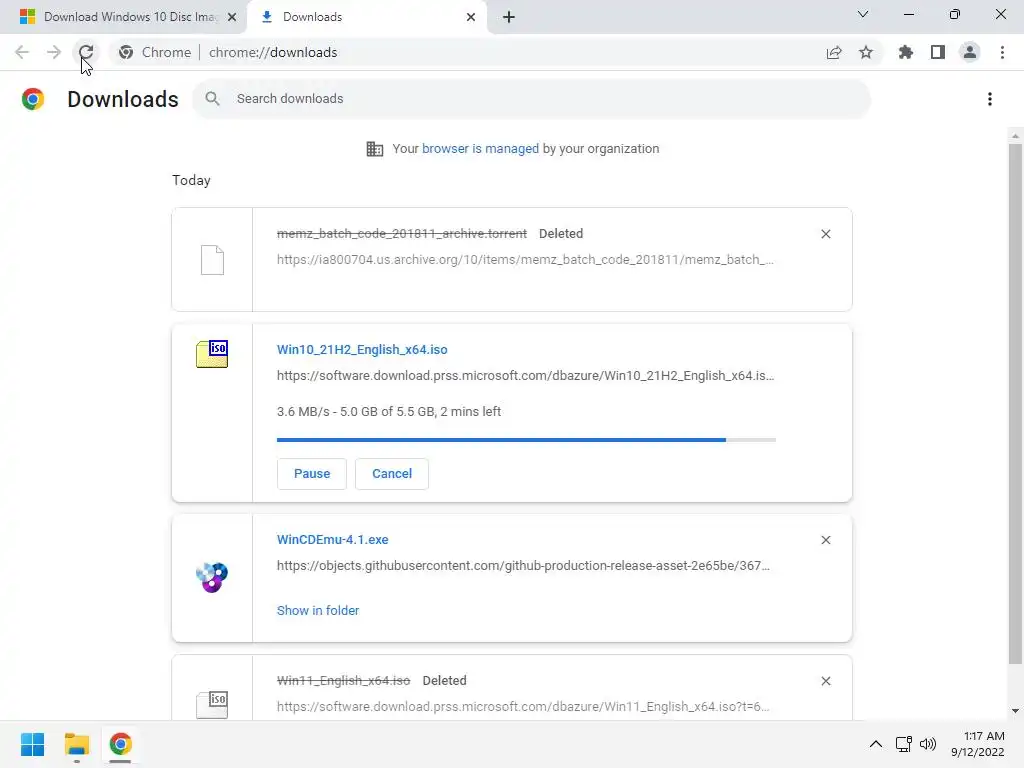Click the archive.org torrent source URL
This screenshot has height=768, width=1024.
525,259
